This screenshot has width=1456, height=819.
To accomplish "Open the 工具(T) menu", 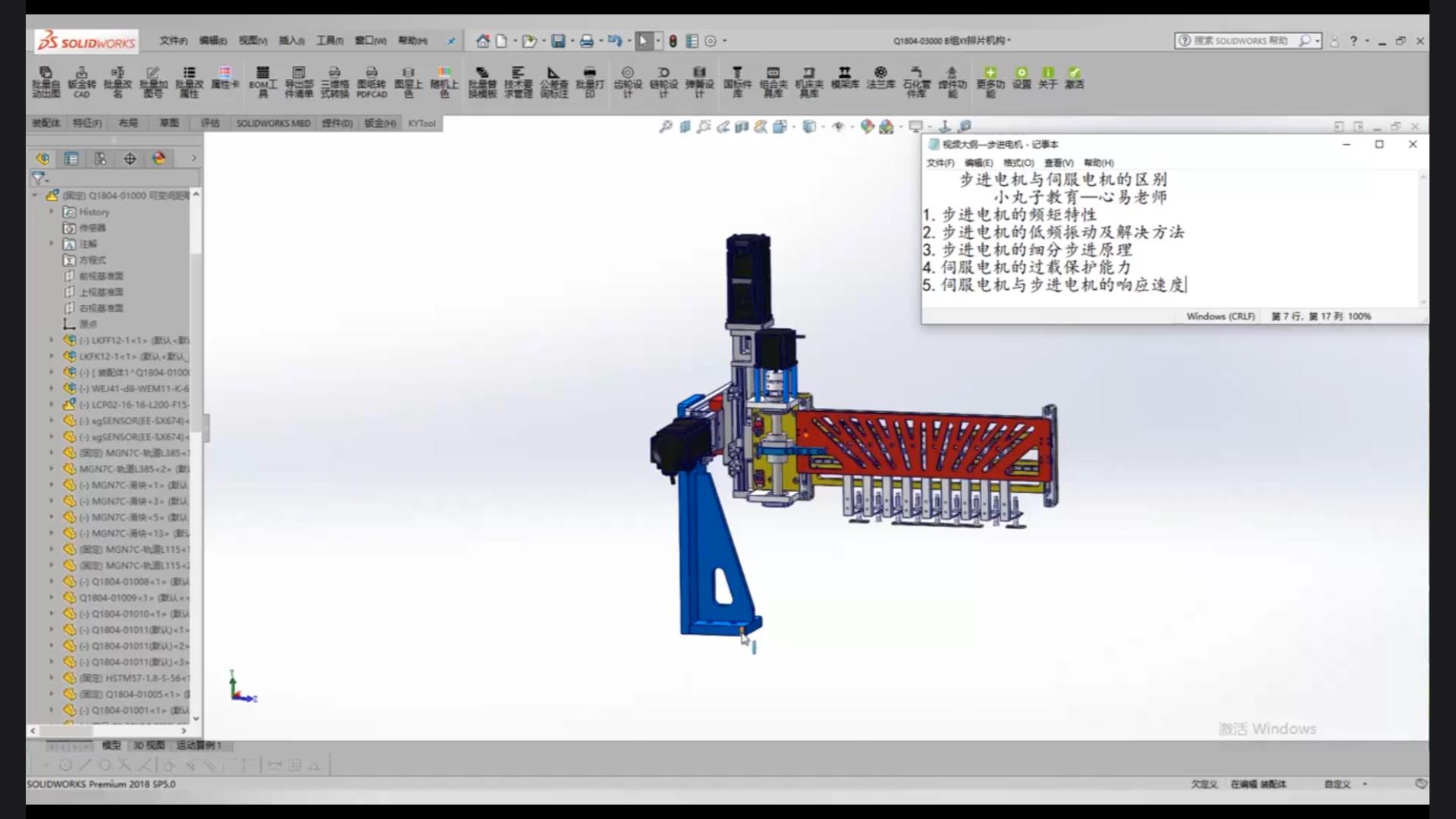I will point(329,41).
